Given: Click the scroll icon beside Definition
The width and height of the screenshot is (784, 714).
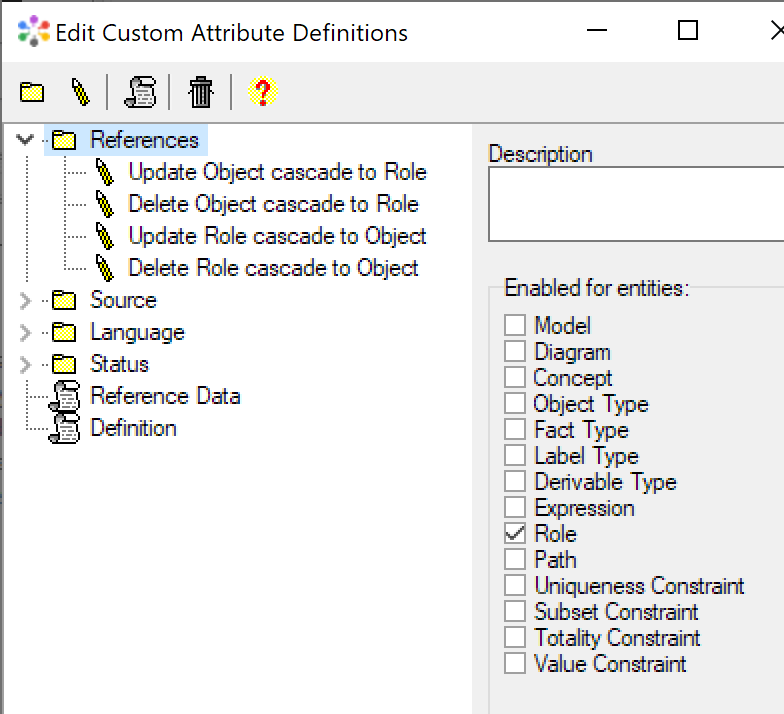Looking at the screenshot, I should (64, 428).
